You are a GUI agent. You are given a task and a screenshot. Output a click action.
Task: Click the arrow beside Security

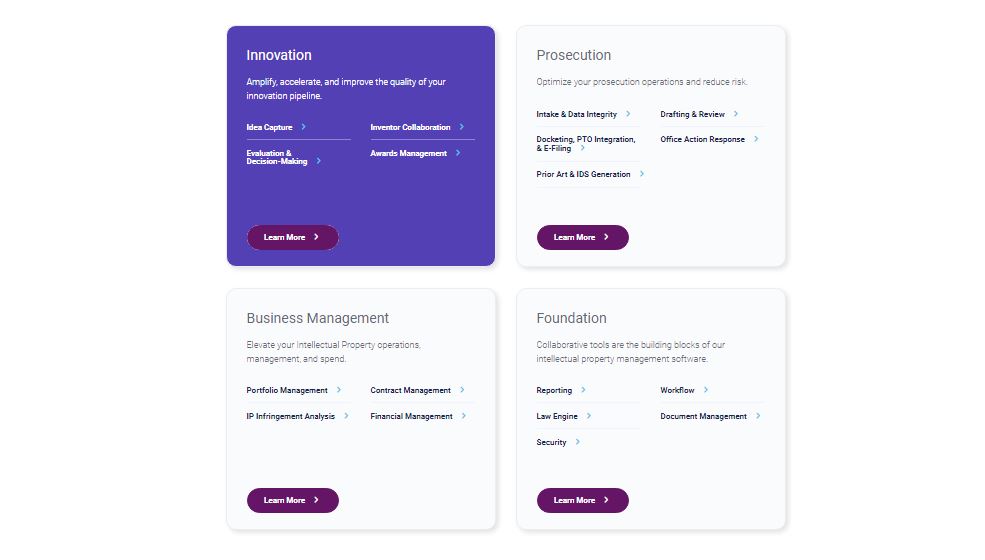point(577,442)
